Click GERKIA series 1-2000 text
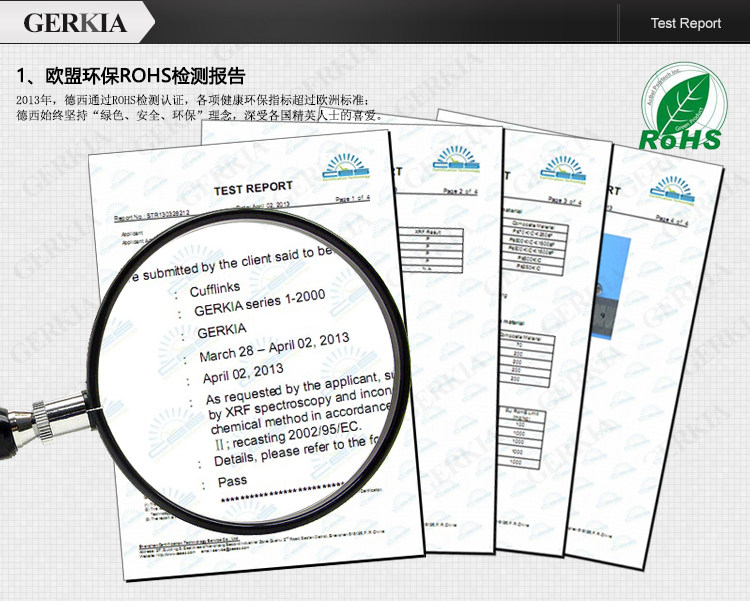 [x=260, y=303]
